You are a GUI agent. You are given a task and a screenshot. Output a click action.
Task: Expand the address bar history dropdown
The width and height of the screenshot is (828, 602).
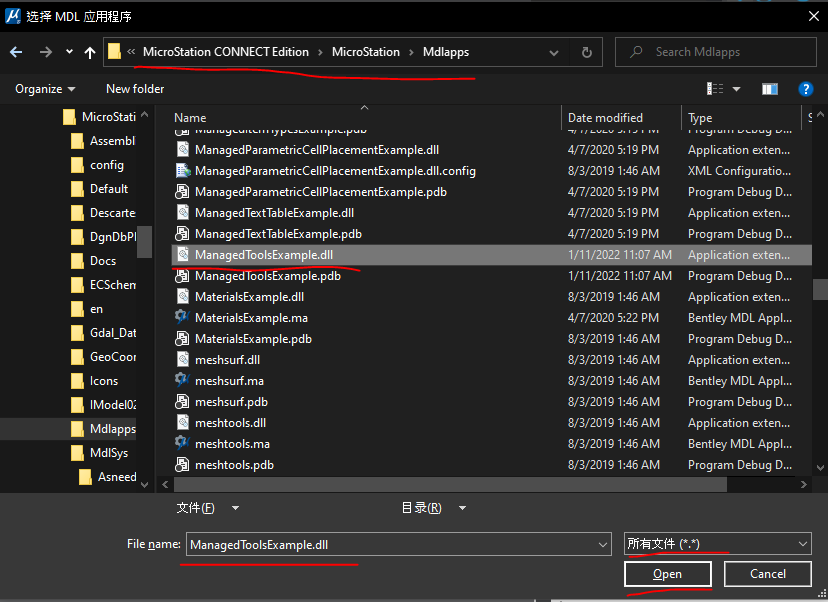pyautogui.click(x=554, y=52)
